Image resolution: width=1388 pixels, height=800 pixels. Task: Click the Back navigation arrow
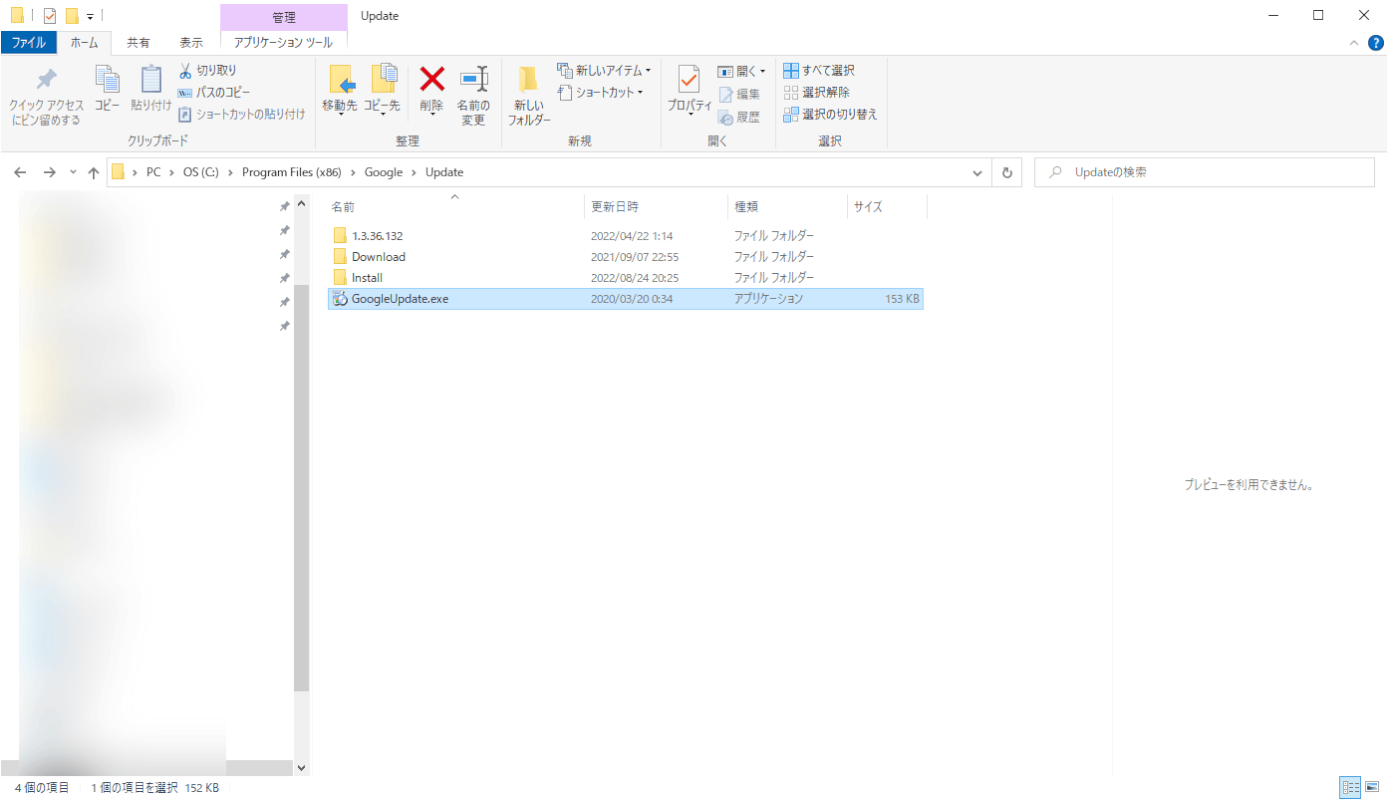pos(20,172)
